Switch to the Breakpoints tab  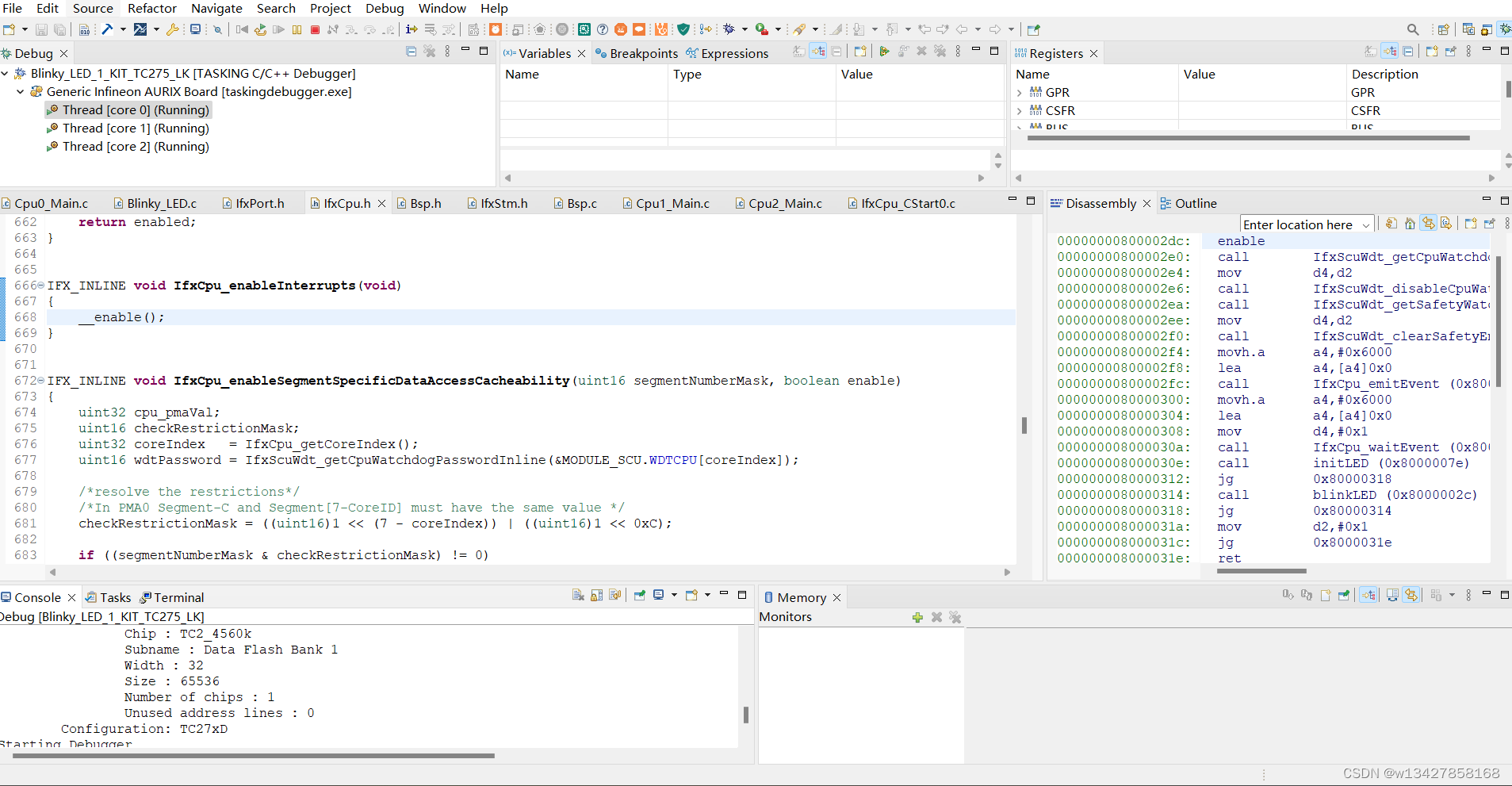click(x=637, y=53)
